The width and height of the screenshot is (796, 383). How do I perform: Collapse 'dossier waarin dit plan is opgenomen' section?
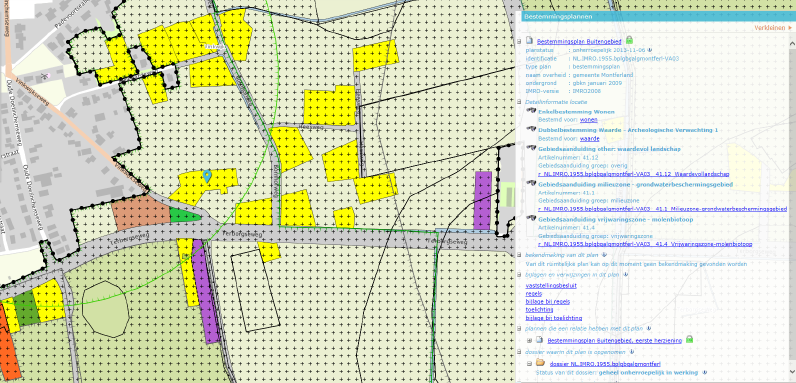click(x=519, y=352)
